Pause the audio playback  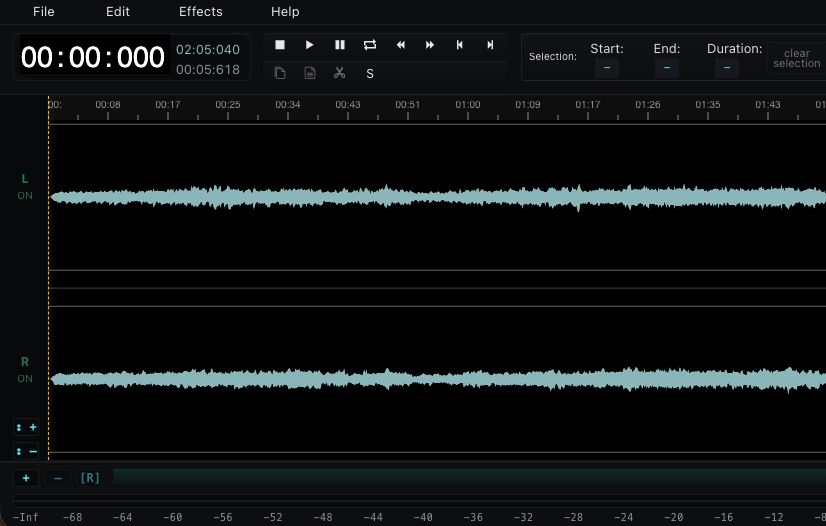tap(340, 45)
